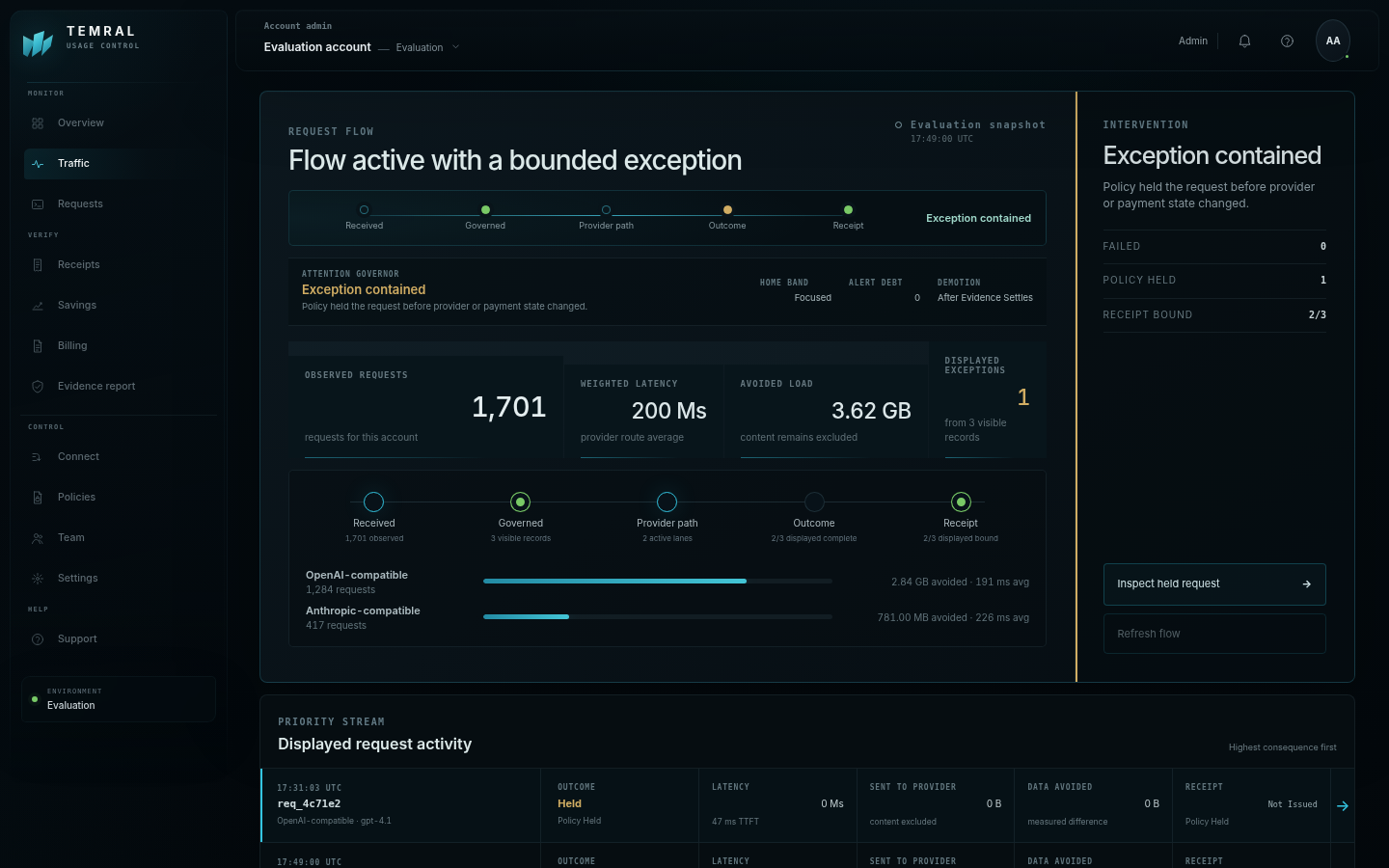Click the Avoided load 3.62 GB value
The height and width of the screenshot is (868, 1389).
click(x=871, y=411)
